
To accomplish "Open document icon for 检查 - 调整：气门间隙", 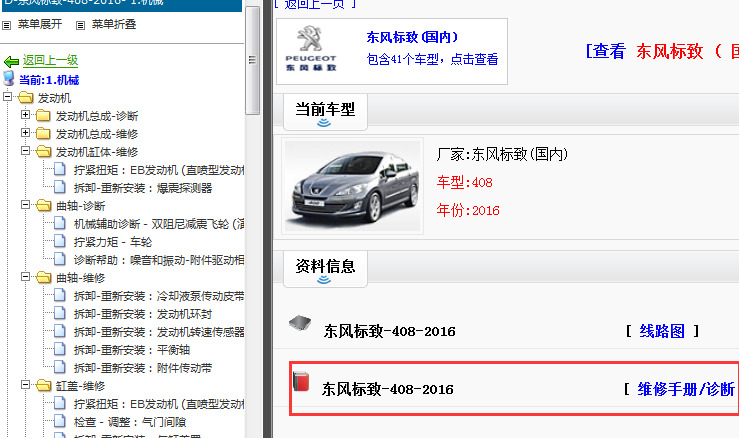I will pos(60,421).
